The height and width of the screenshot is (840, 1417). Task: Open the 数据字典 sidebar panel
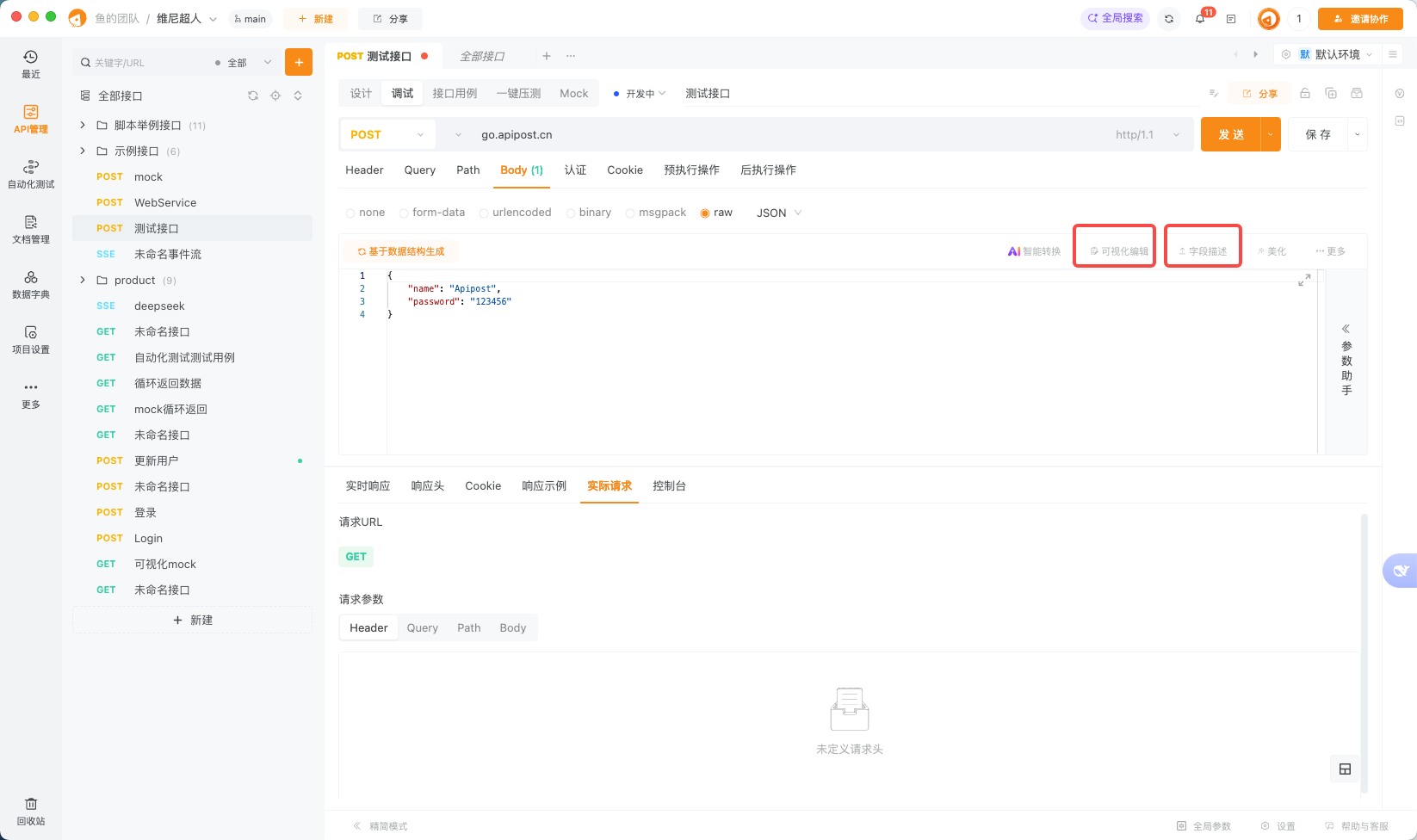tap(30, 285)
